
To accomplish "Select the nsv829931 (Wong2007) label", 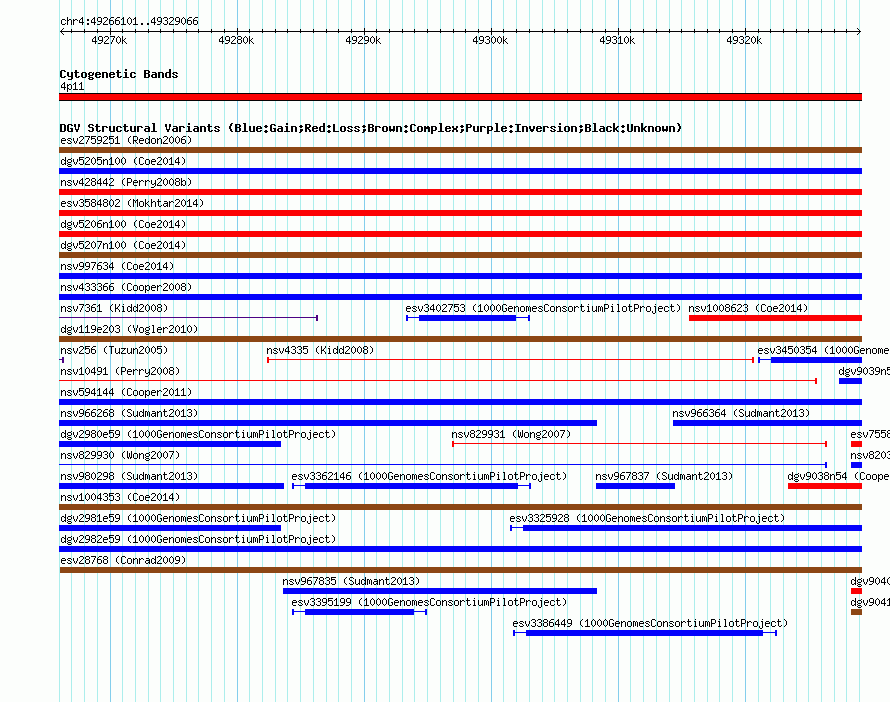I will point(511,434).
